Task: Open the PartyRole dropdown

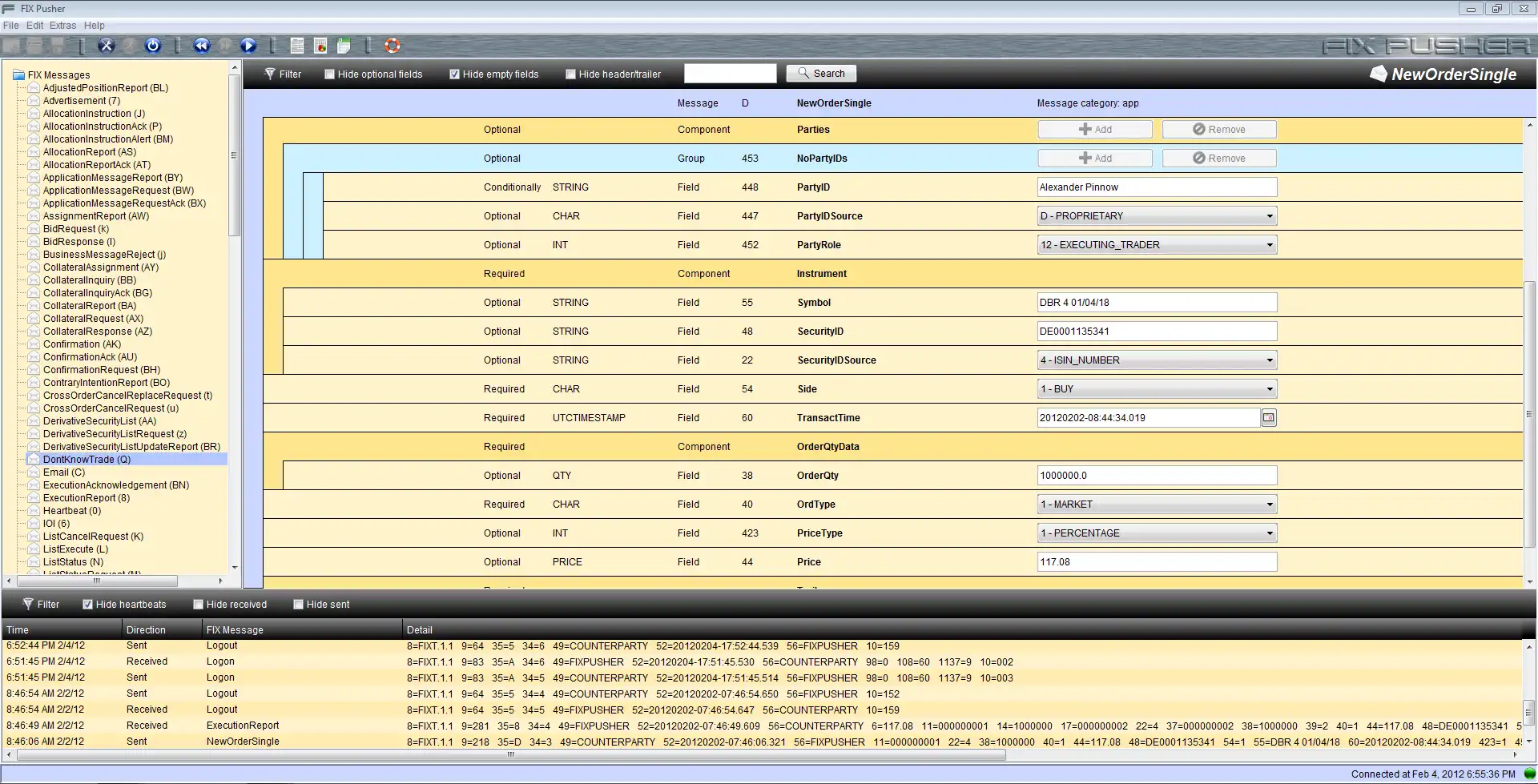Action: click(1157, 245)
